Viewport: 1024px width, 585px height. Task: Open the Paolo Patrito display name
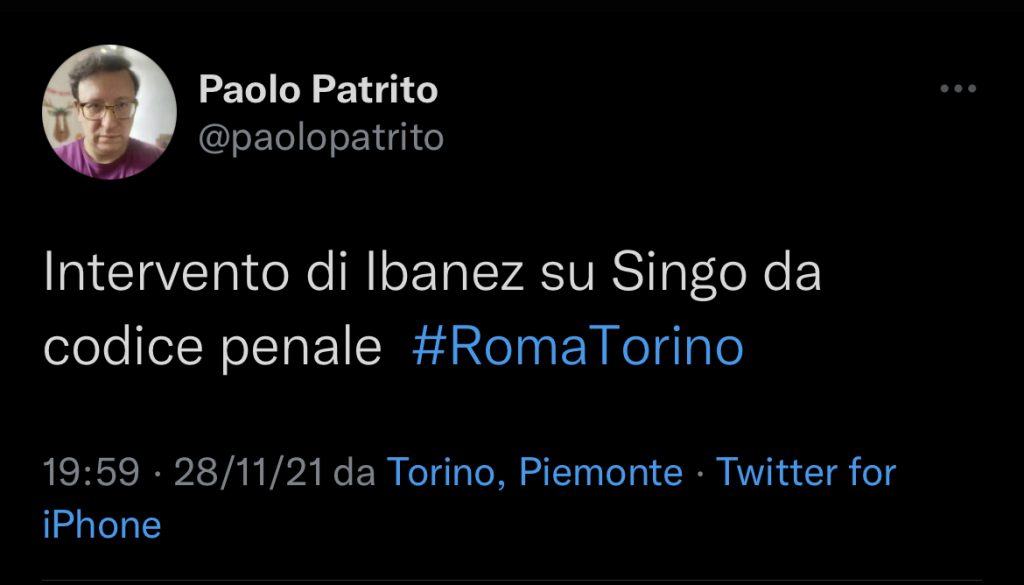[318, 90]
